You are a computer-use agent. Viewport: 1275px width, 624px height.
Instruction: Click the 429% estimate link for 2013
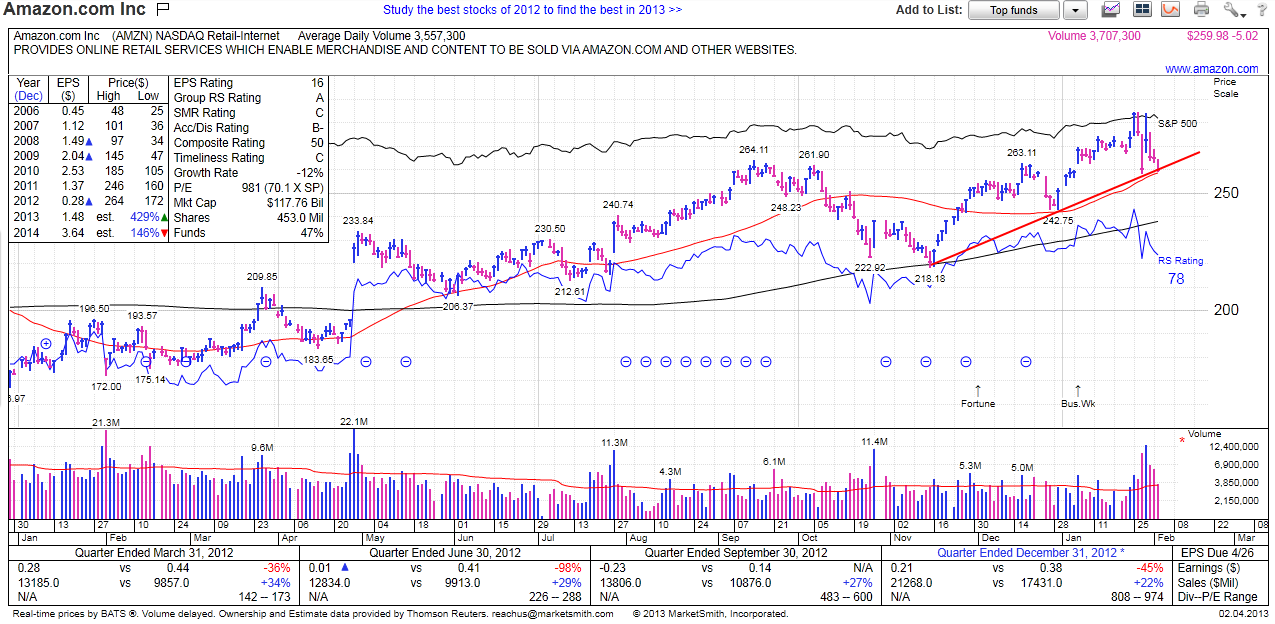click(x=143, y=218)
